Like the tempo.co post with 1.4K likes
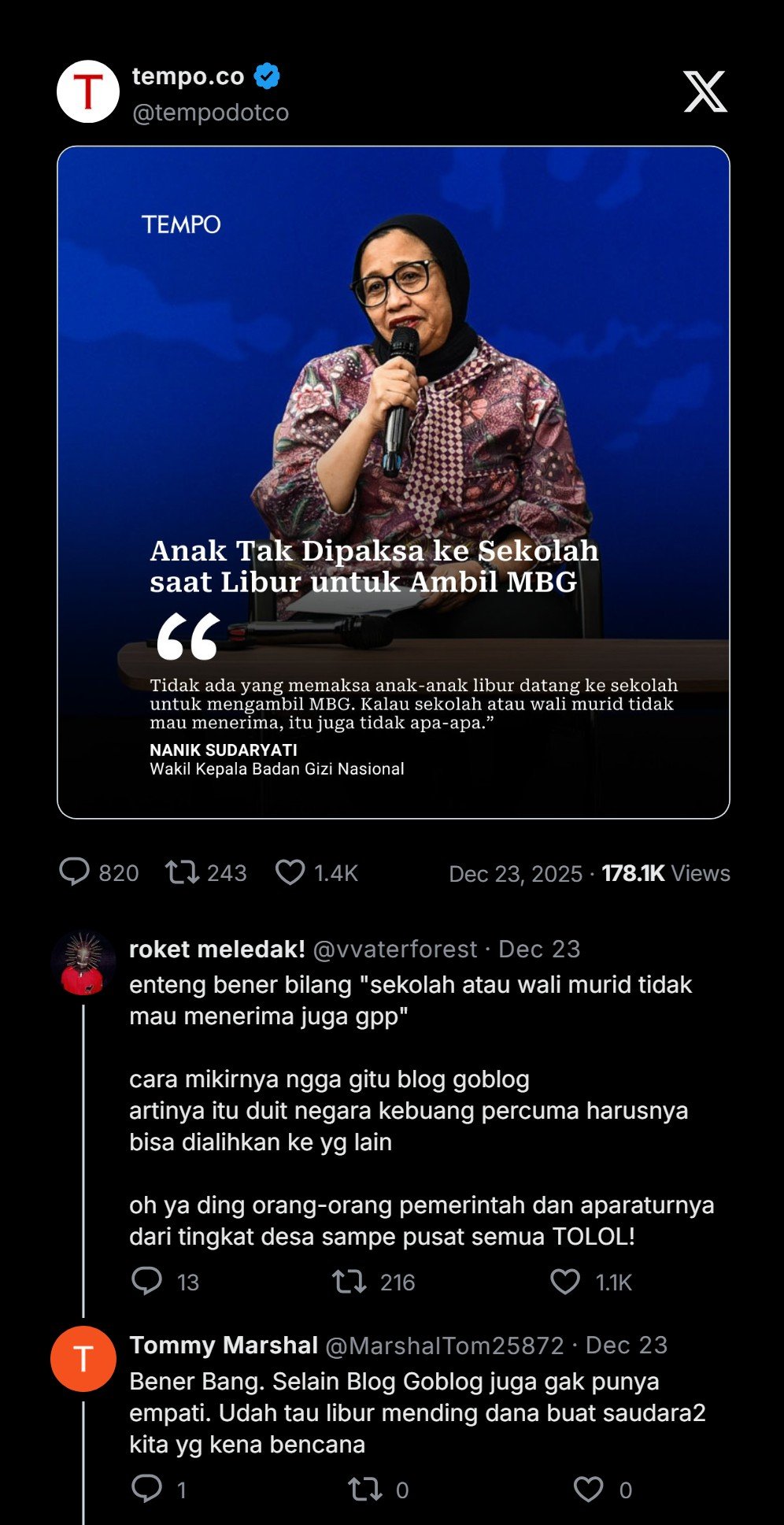The height and width of the screenshot is (1525, 784). (x=290, y=872)
